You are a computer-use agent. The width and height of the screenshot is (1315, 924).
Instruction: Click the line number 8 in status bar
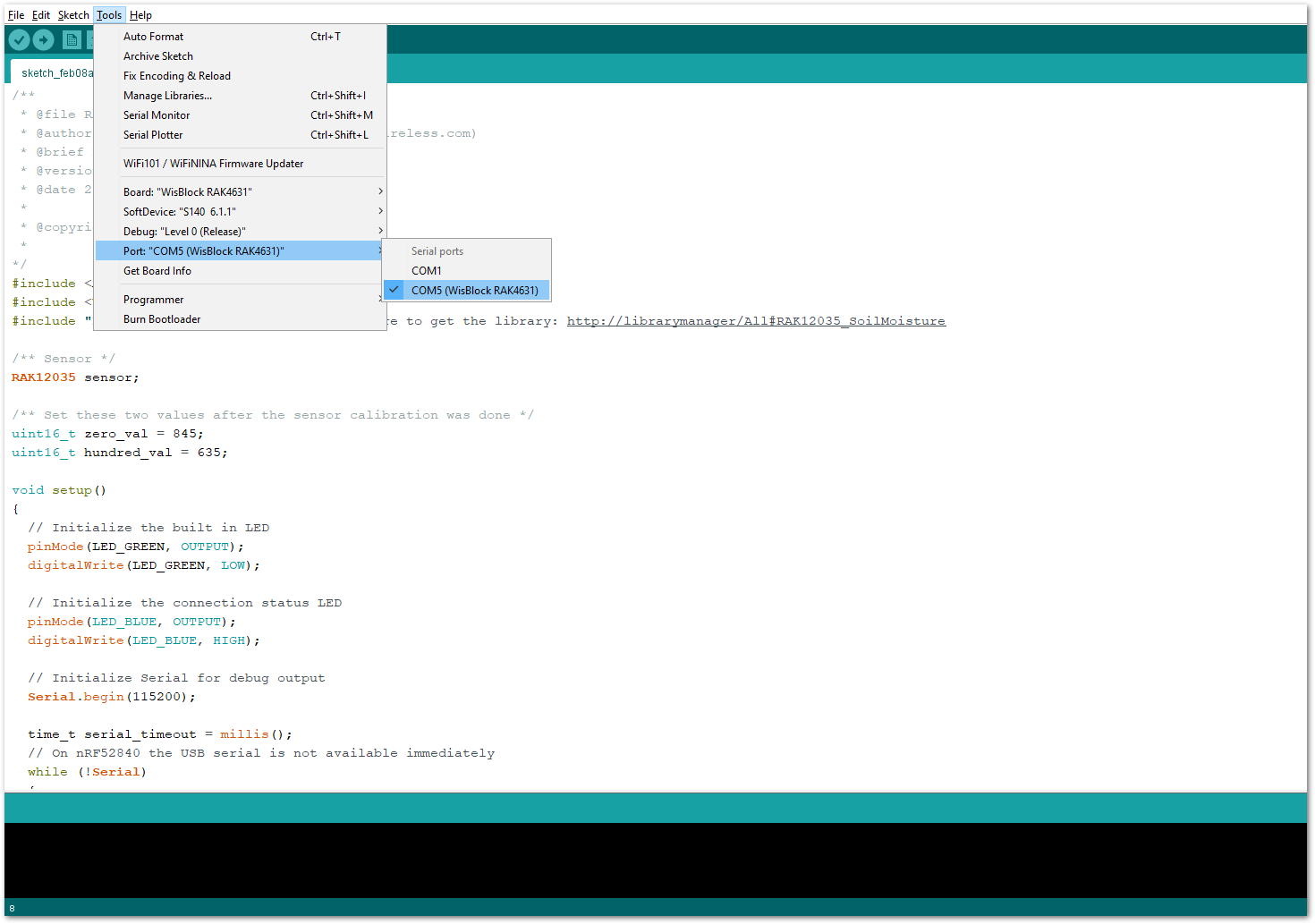coord(12,909)
